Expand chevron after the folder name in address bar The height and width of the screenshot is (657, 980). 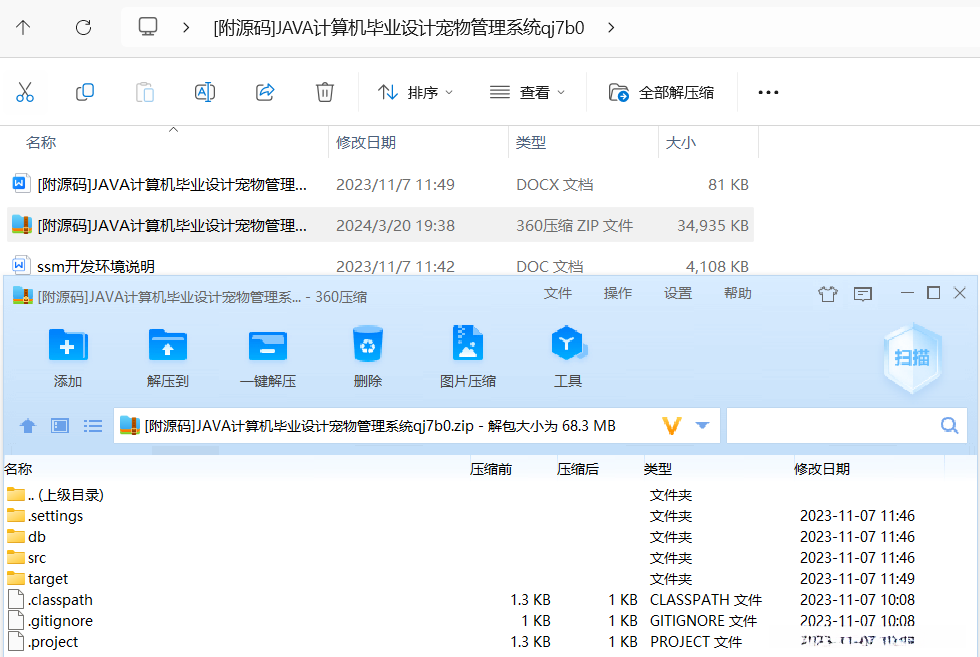tap(611, 28)
